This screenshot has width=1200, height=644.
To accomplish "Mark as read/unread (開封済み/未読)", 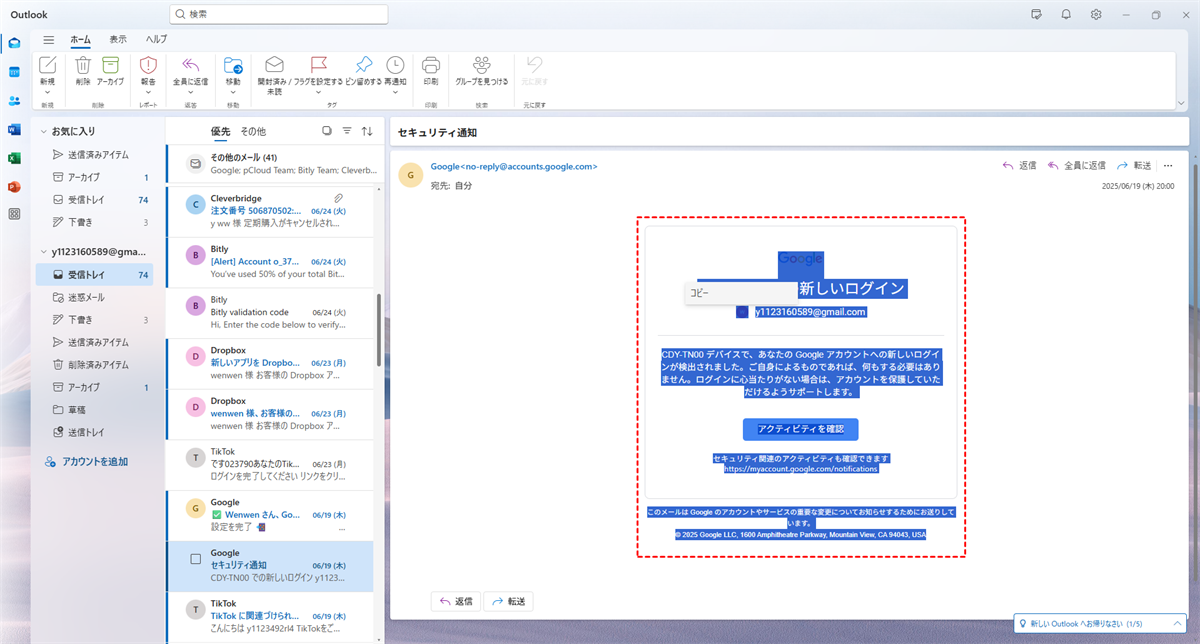I will pos(274,65).
